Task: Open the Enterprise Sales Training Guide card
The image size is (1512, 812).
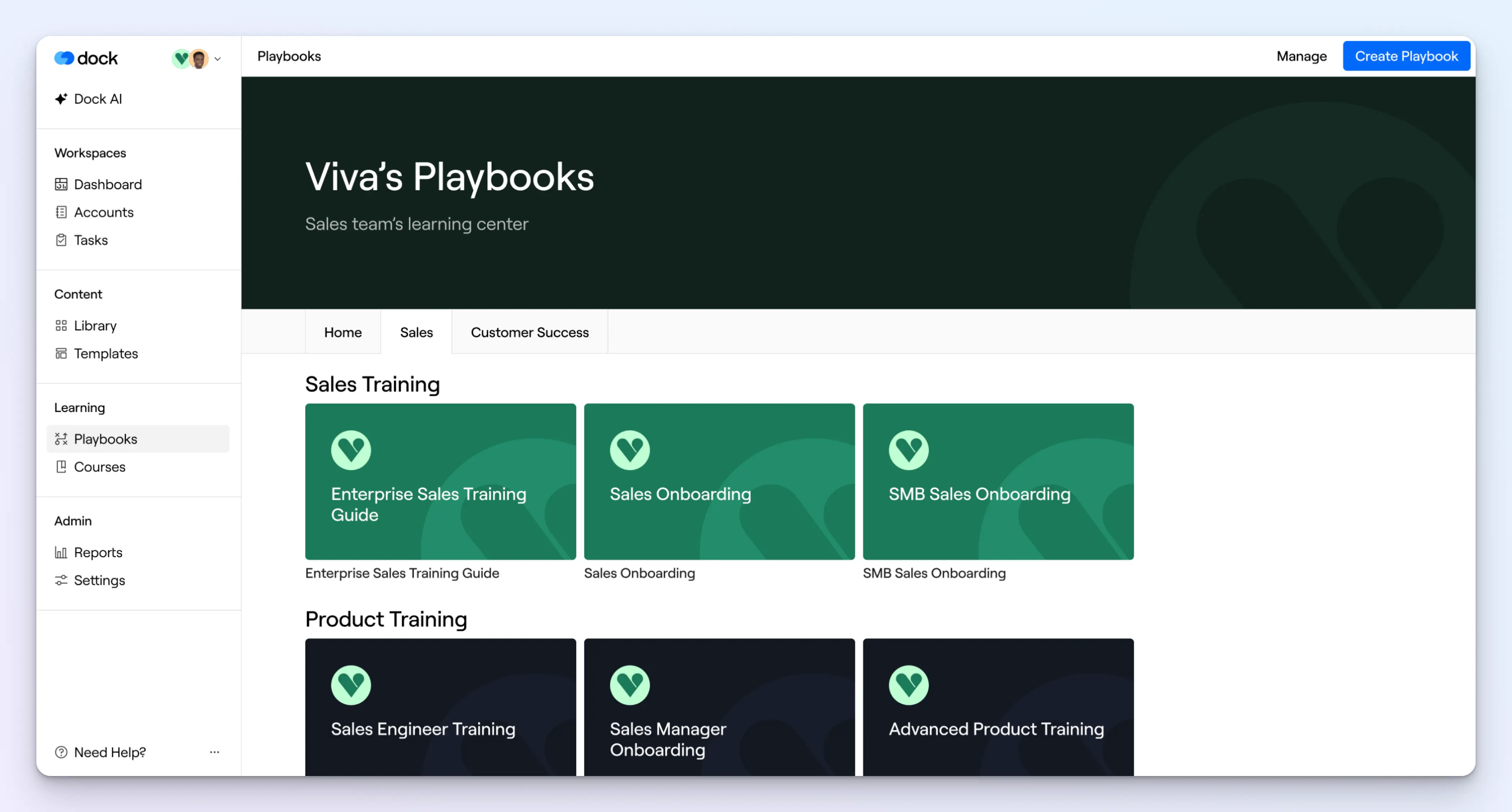Action: pos(440,481)
